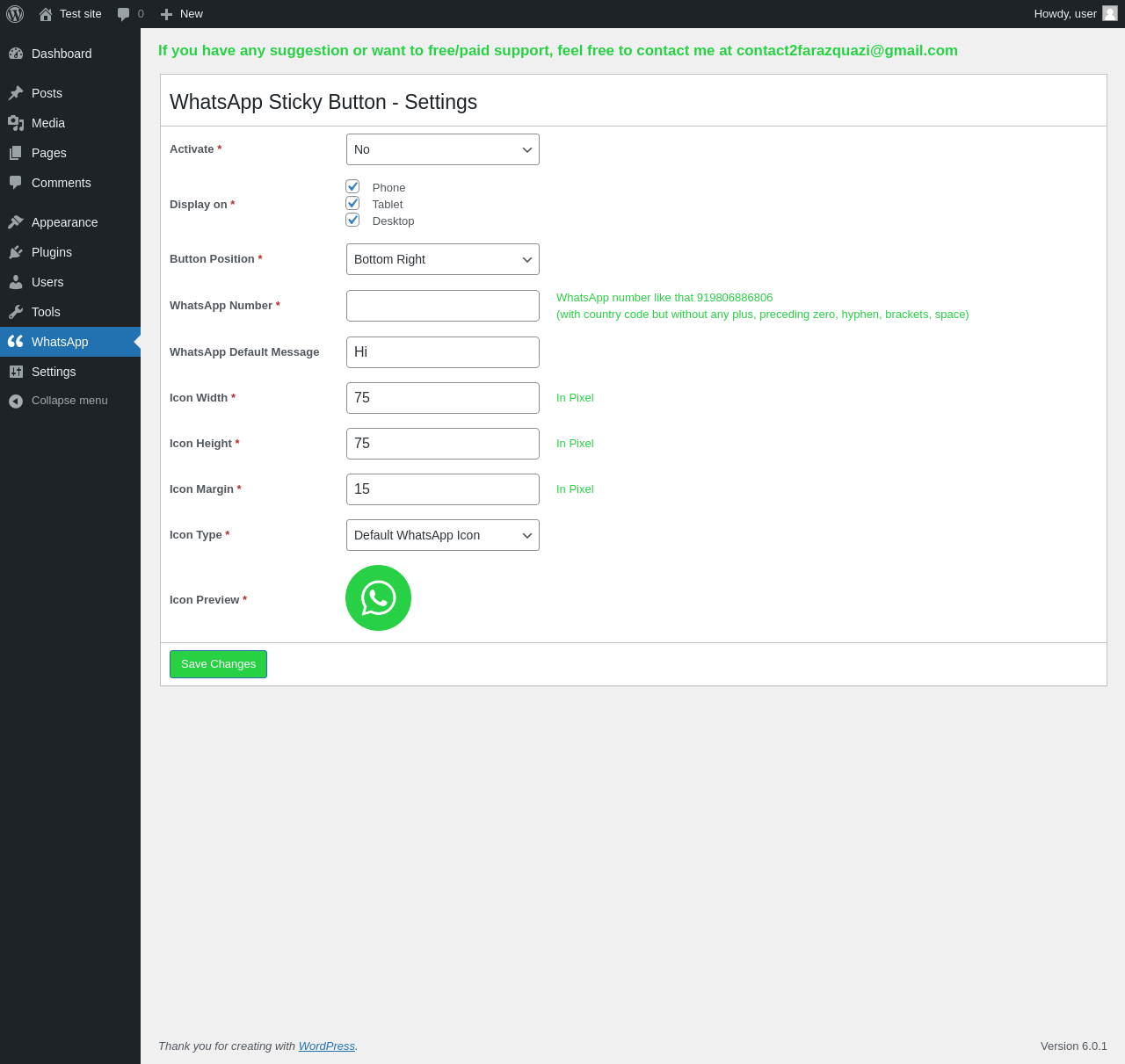Screen dimensions: 1125x1064
Task: Open the Users menu item
Action: (70, 282)
